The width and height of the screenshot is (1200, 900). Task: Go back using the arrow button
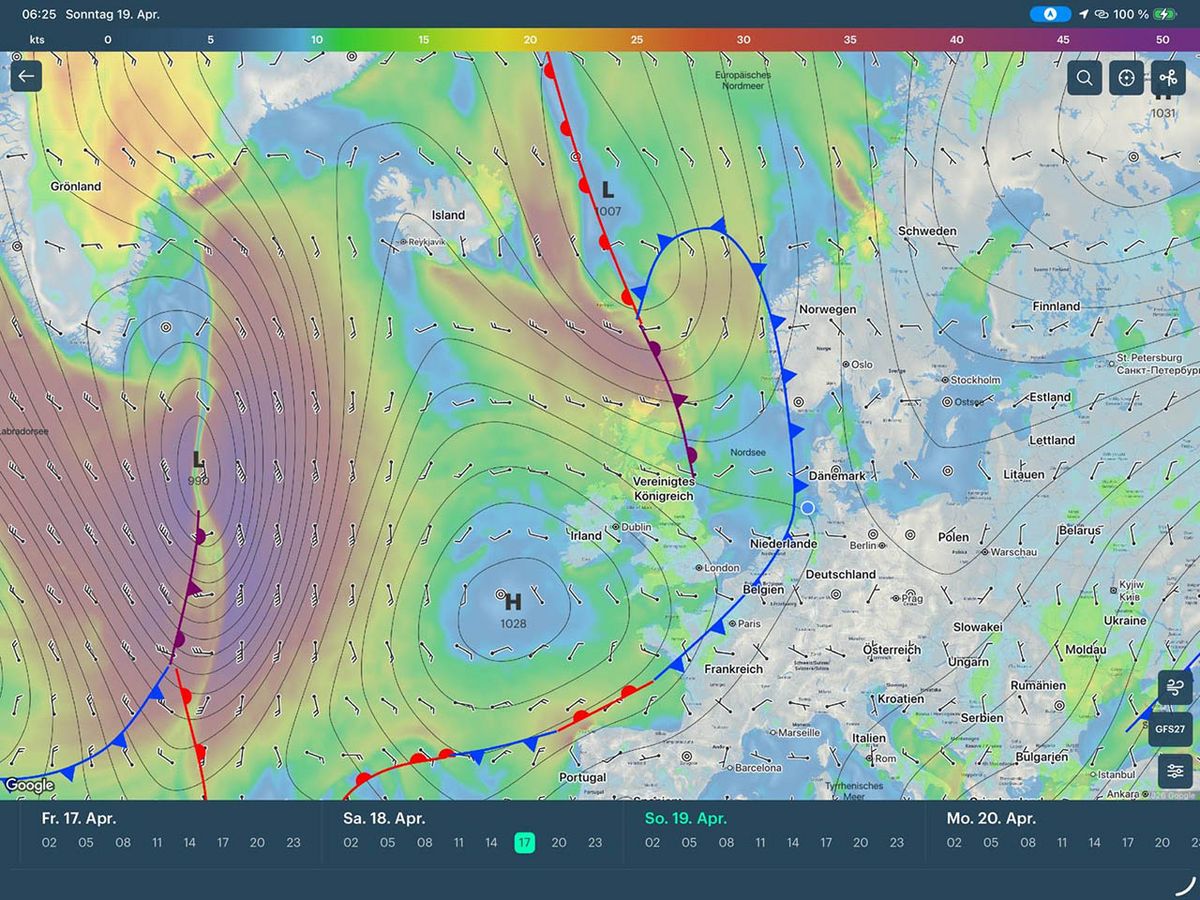tap(26, 76)
